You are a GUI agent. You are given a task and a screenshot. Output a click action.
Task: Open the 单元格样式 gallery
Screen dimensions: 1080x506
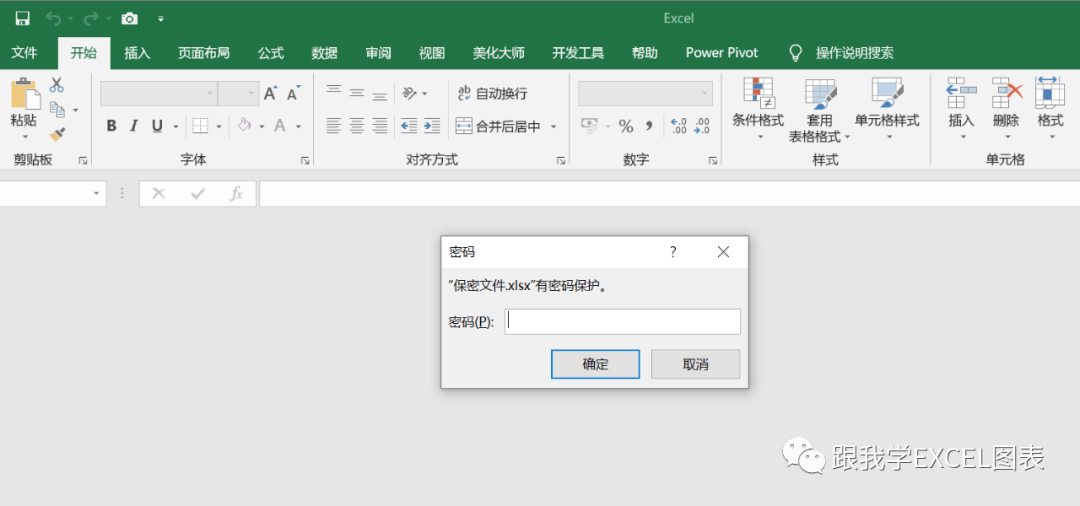(x=887, y=109)
